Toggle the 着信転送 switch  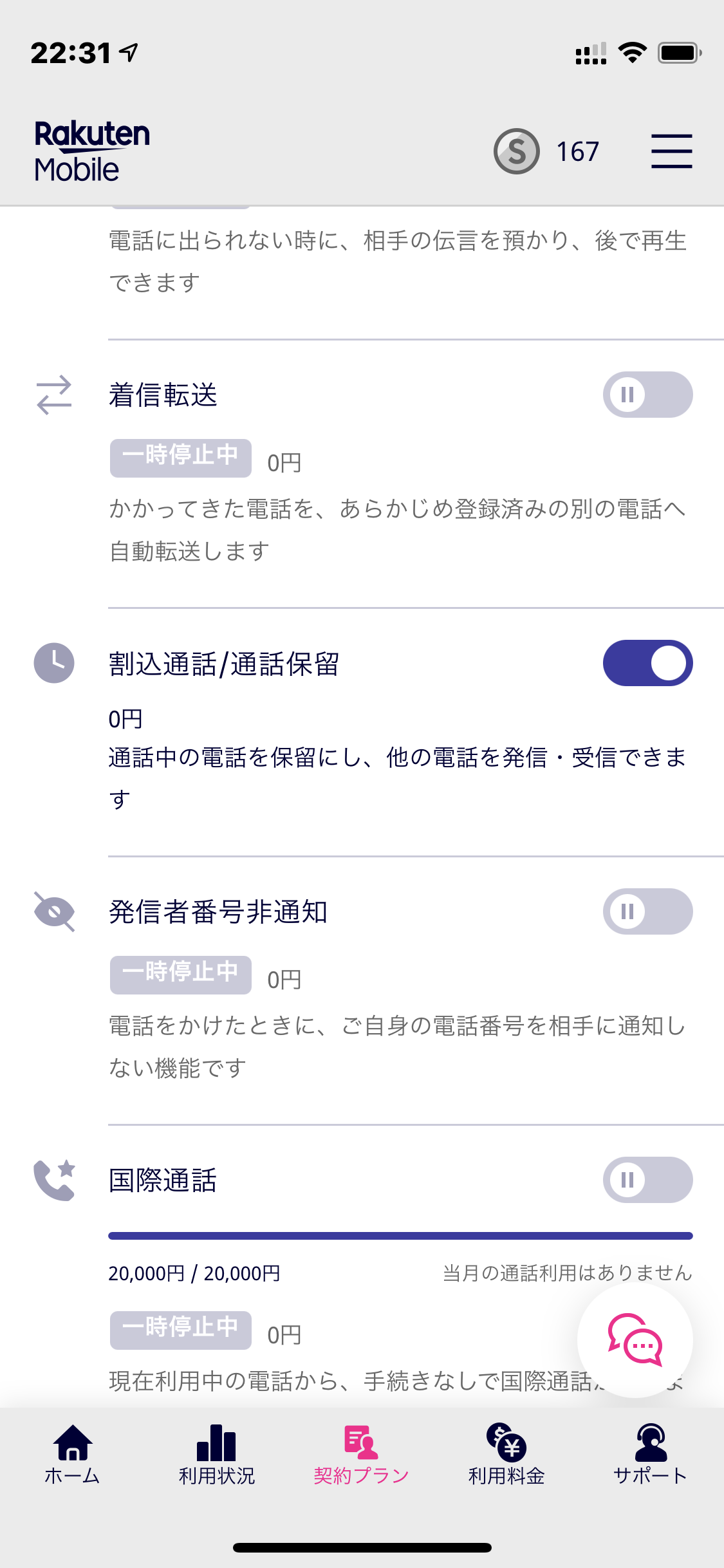647,395
